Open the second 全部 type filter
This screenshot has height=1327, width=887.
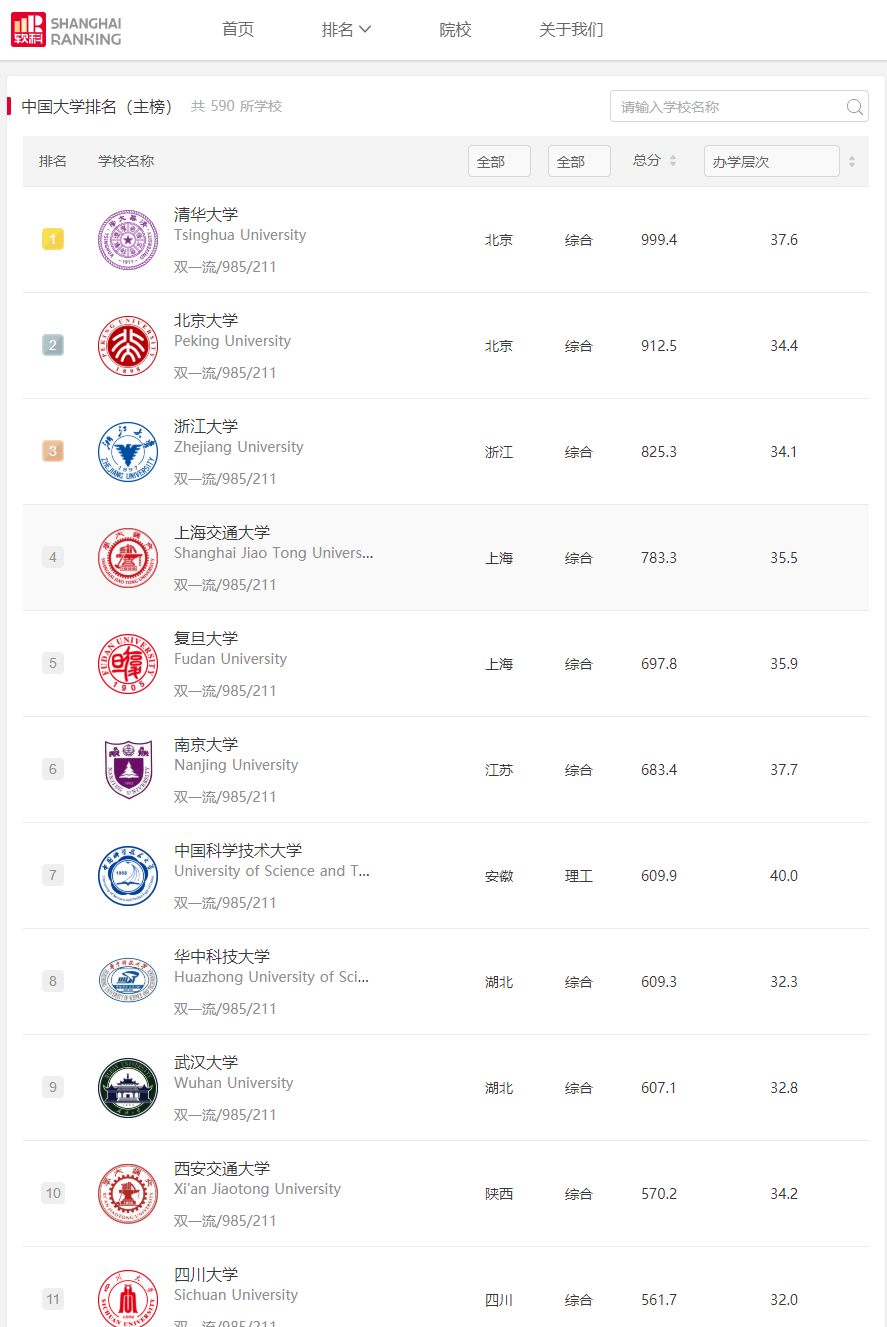click(579, 161)
